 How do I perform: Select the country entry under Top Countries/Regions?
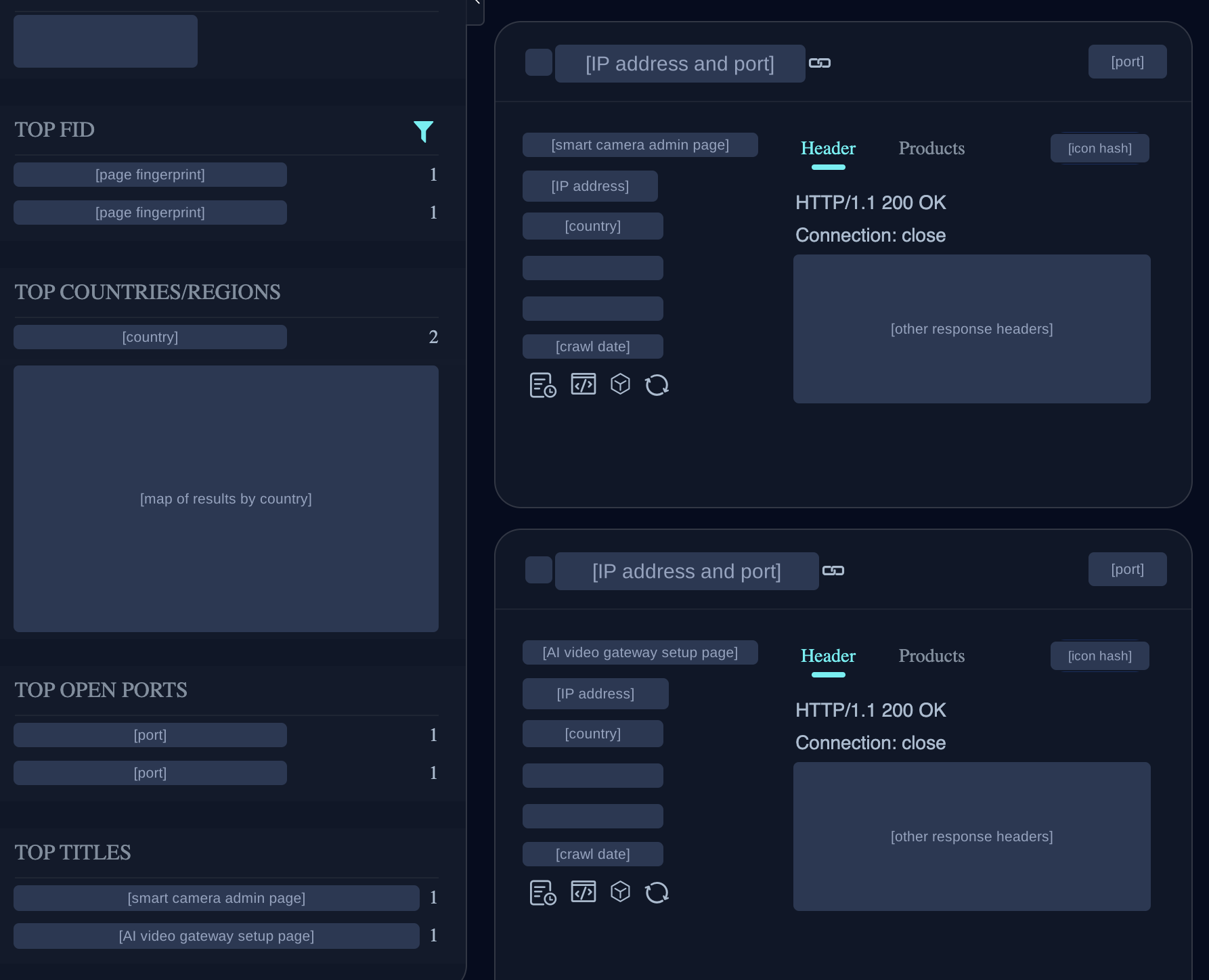click(x=150, y=337)
